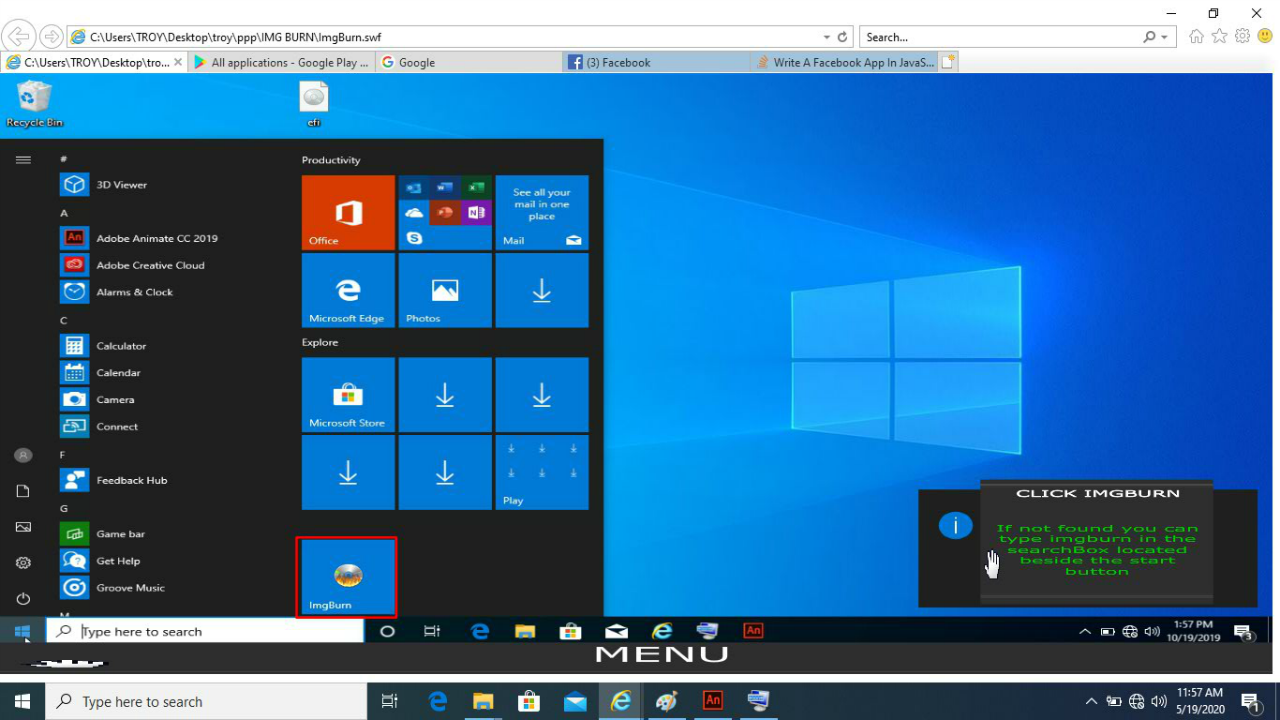Open Internet Explorer Tools gear menu
Image resolution: width=1280 pixels, height=720 pixels.
point(1242,37)
